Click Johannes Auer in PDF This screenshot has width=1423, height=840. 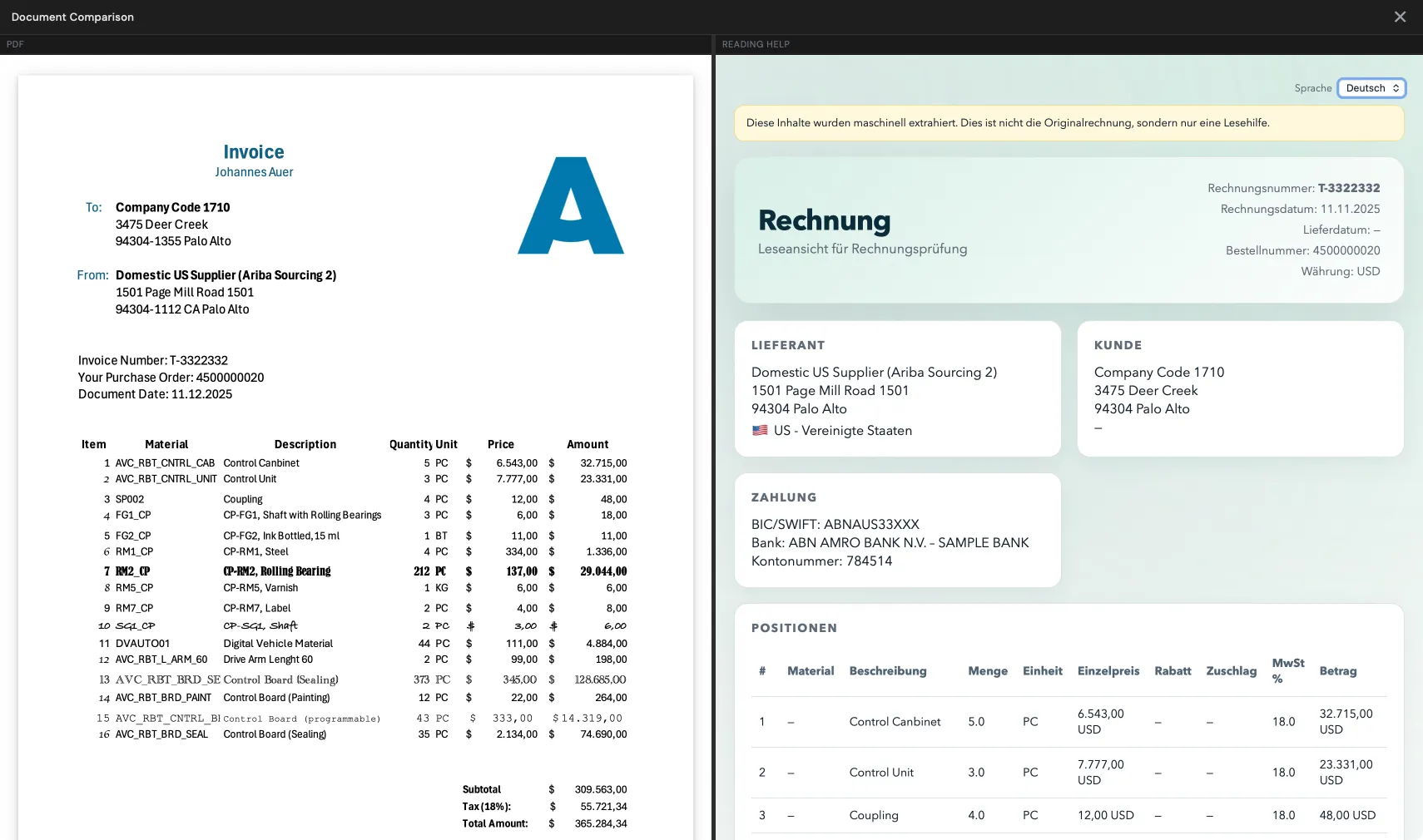click(254, 172)
